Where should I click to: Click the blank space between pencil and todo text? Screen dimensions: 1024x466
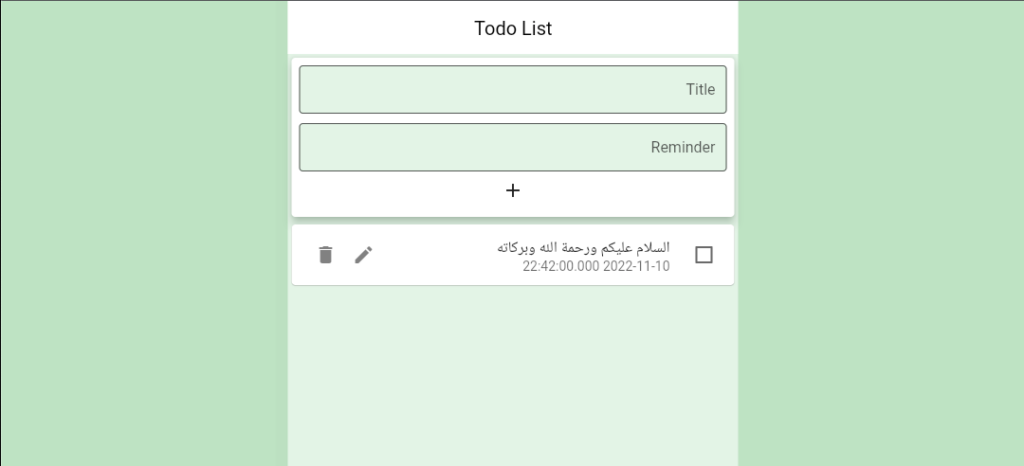tap(434, 255)
